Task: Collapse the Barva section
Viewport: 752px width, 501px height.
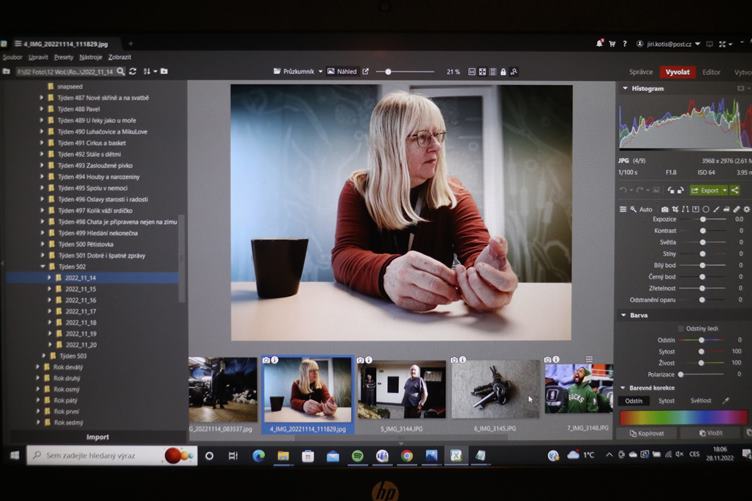Action: (623, 315)
